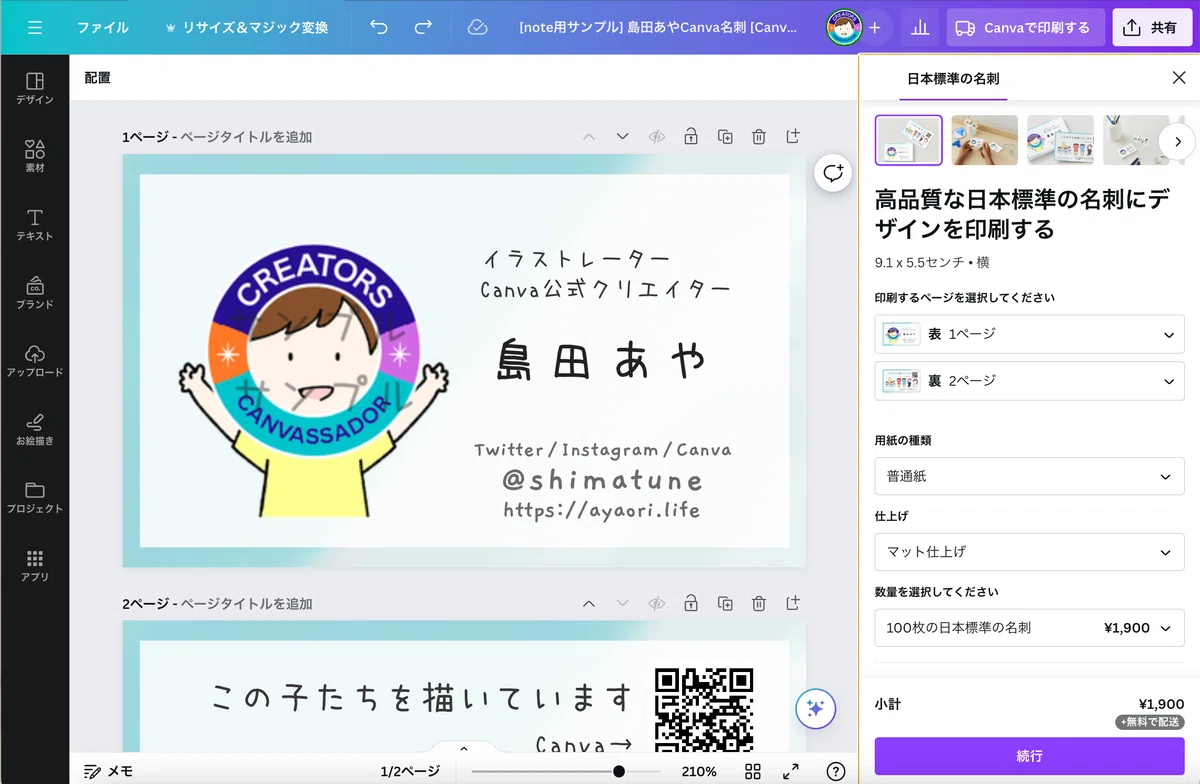Delete page 1 with trash icon
Viewport: 1200px width, 784px height.
759,136
